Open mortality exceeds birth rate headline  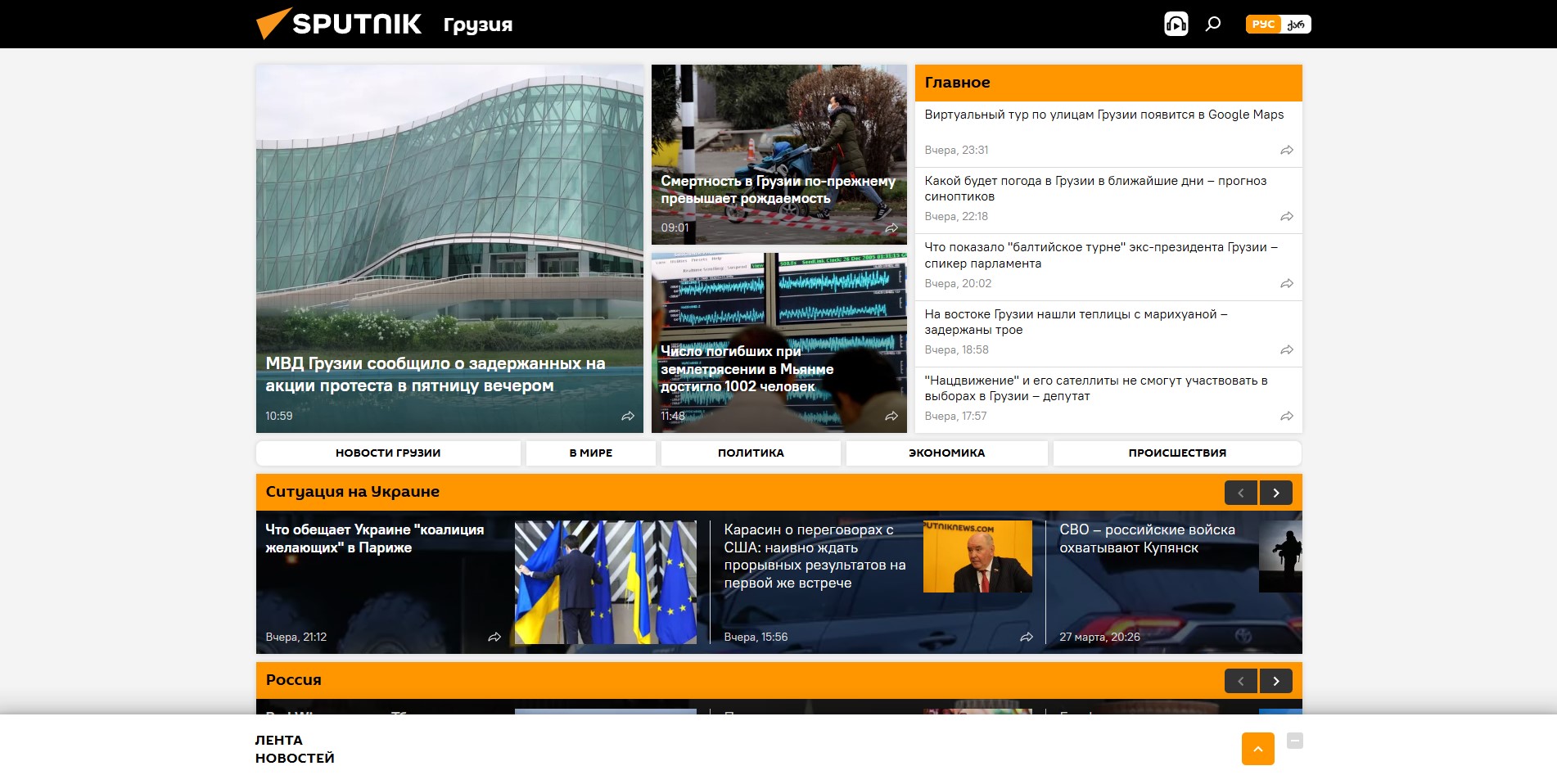[x=778, y=190]
